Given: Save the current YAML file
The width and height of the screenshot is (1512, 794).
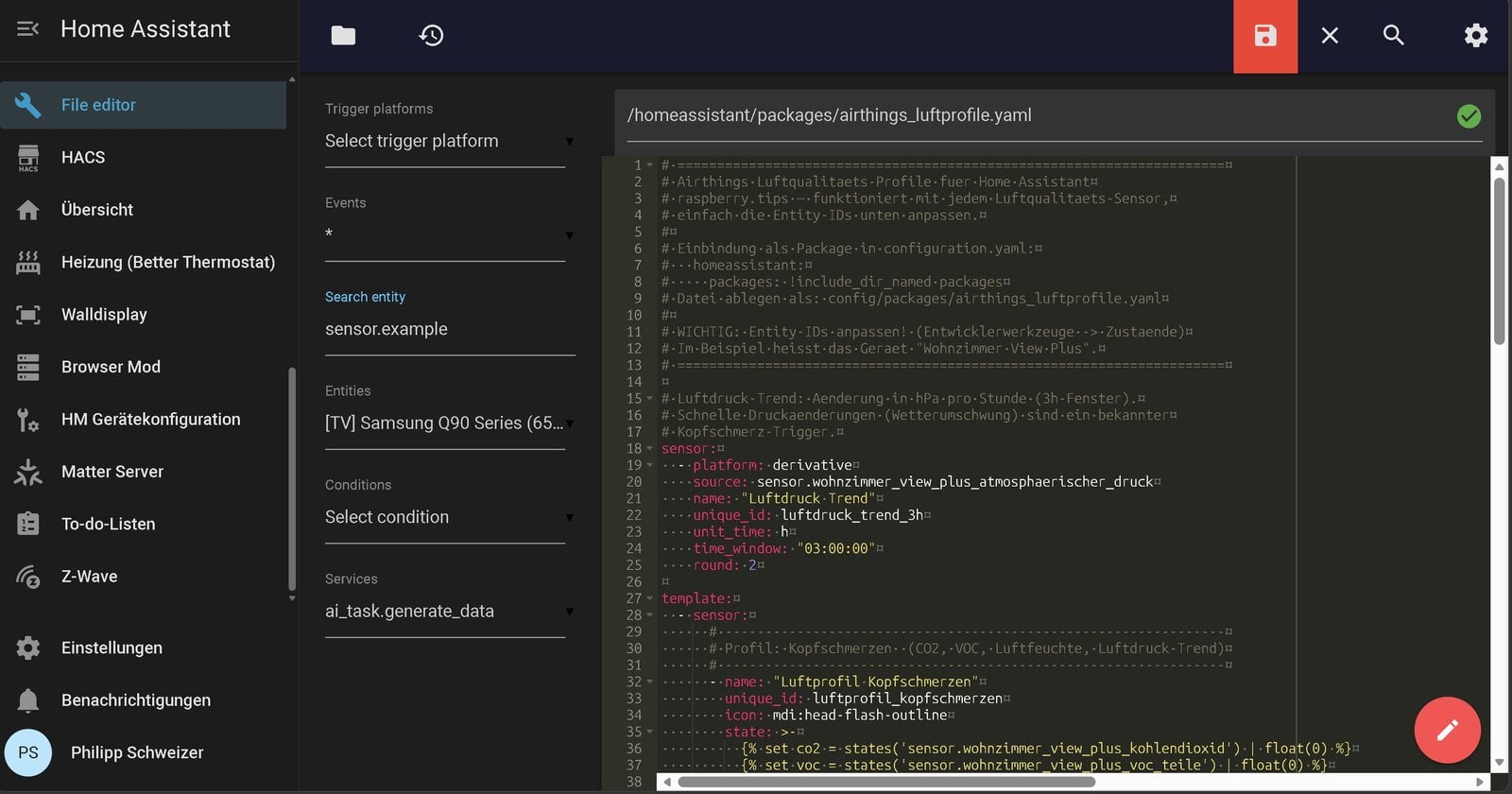Looking at the screenshot, I should point(1265,36).
